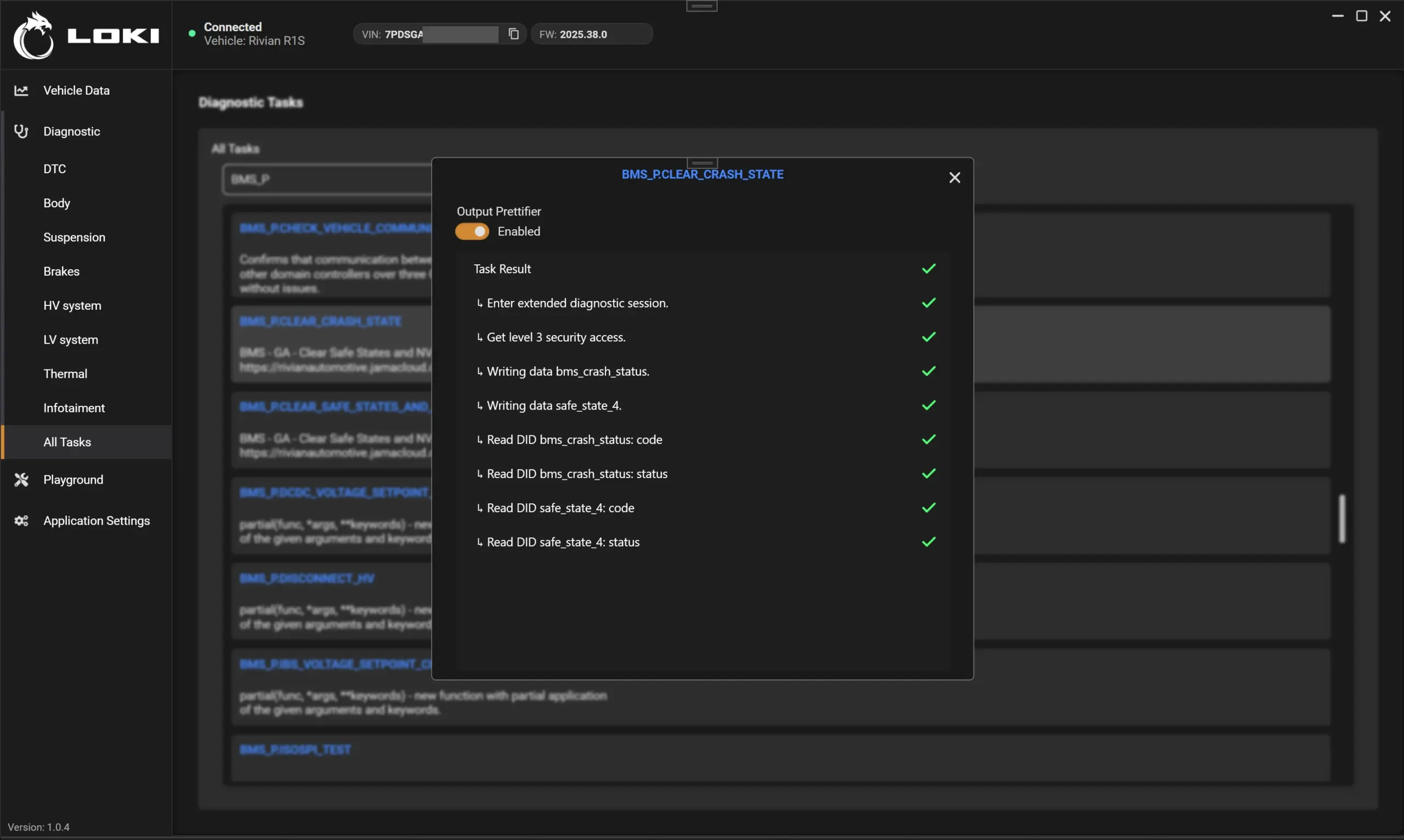
Task: Open BMS_P.DISCONNECT_HV task link
Action: [x=307, y=578]
